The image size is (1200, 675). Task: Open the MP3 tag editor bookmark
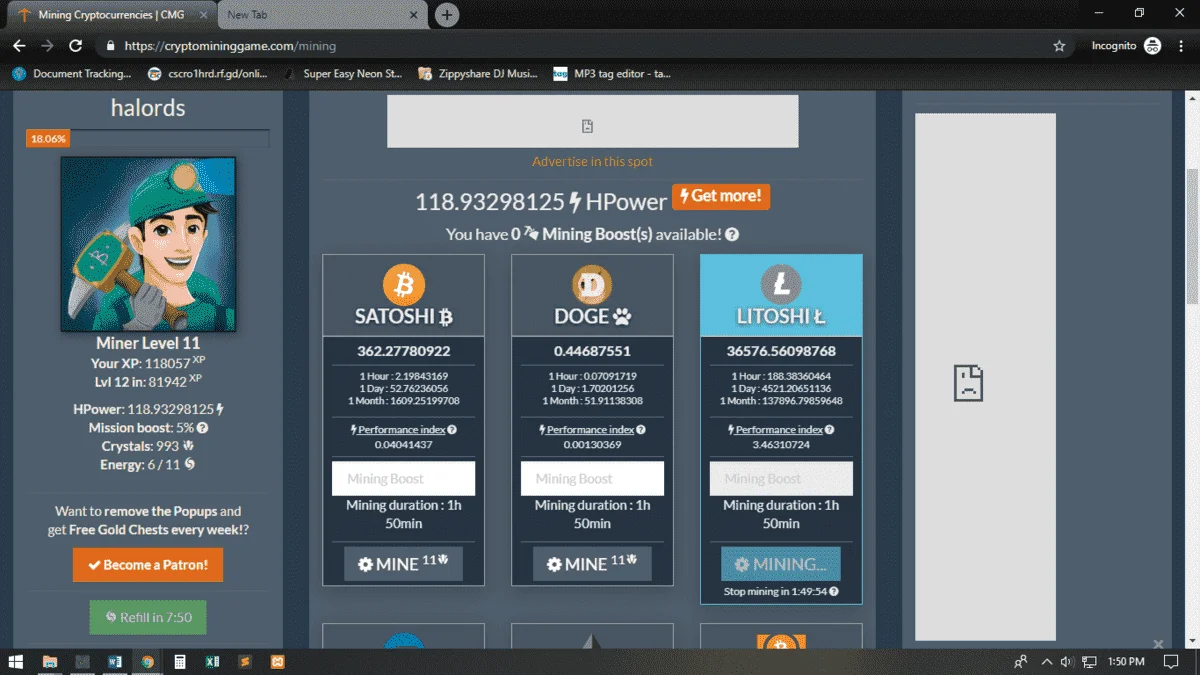click(612, 73)
